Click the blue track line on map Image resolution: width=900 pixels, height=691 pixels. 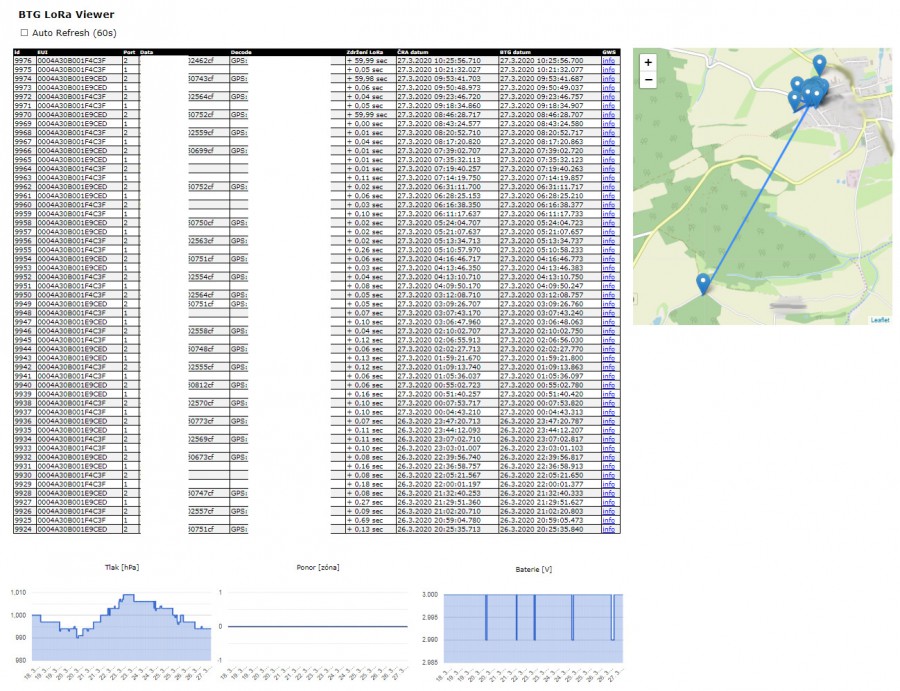click(x=755, y=195)
